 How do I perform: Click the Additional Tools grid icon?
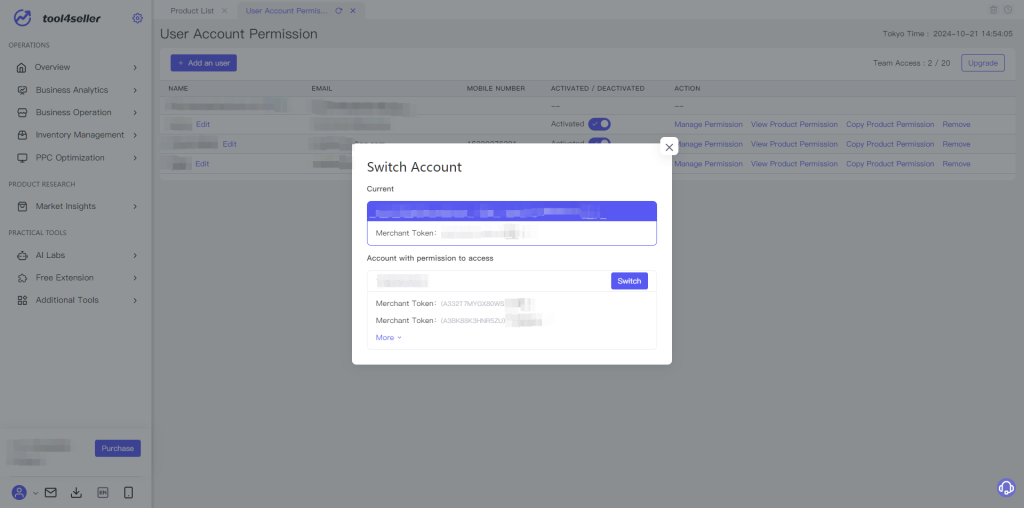pos(22,300)
